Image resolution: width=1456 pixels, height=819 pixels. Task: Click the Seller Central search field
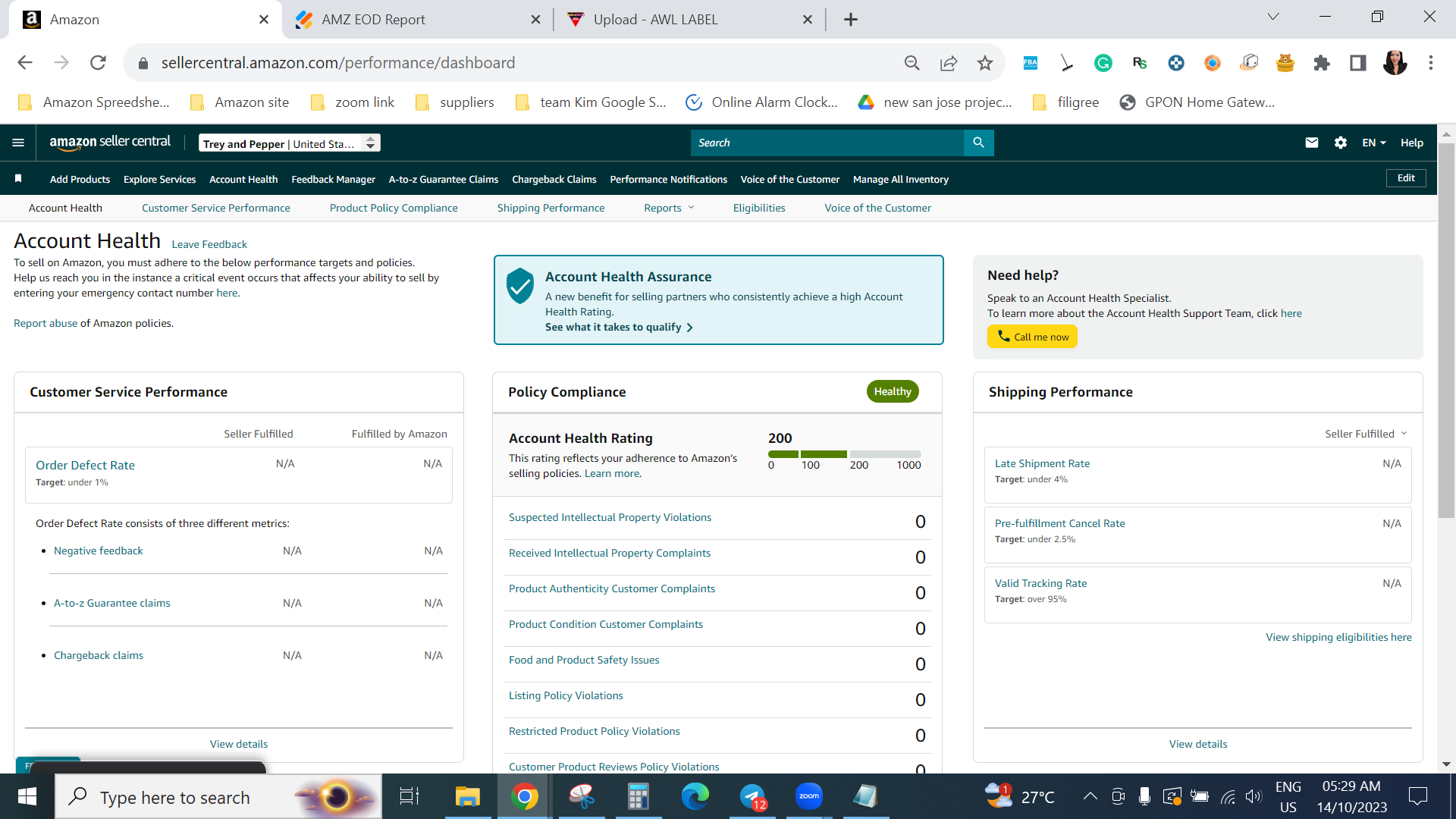[827, 143]
